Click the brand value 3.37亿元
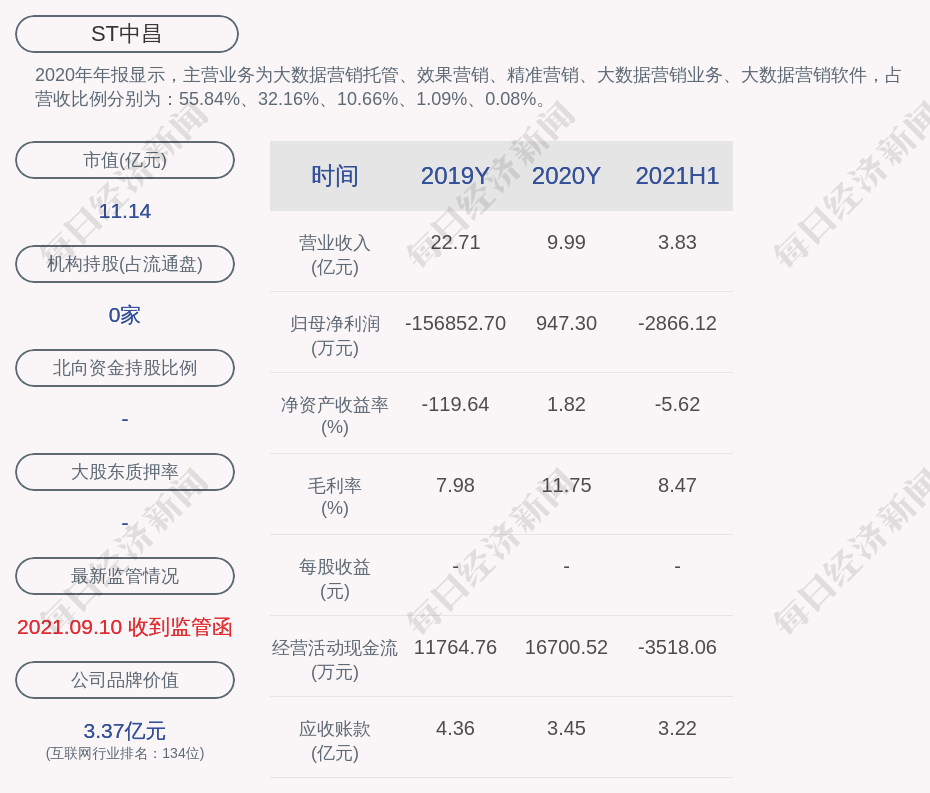The height and width of the screenshot is (793, 930). (x=125, y=731)
